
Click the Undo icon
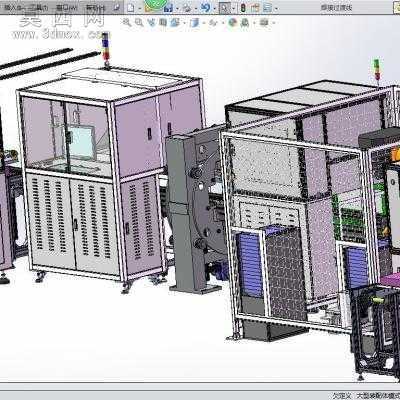206,8
